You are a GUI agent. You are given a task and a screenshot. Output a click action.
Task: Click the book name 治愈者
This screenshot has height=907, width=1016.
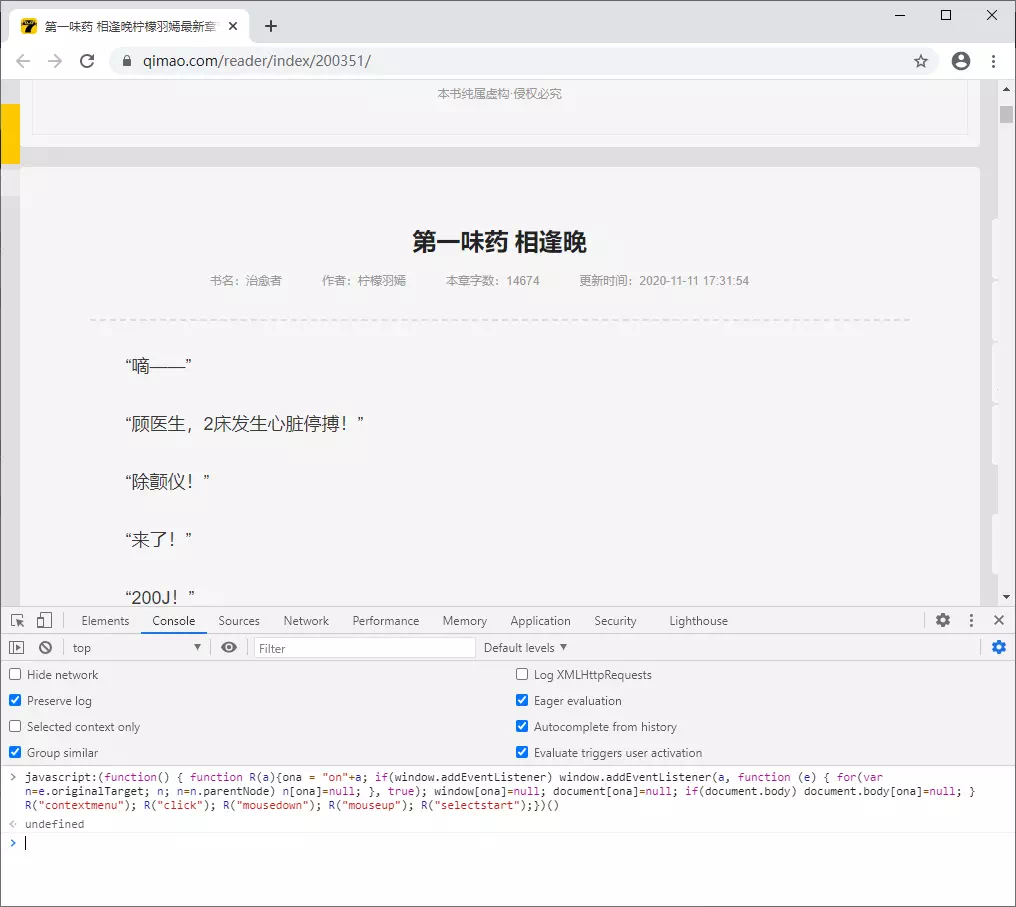263,281
